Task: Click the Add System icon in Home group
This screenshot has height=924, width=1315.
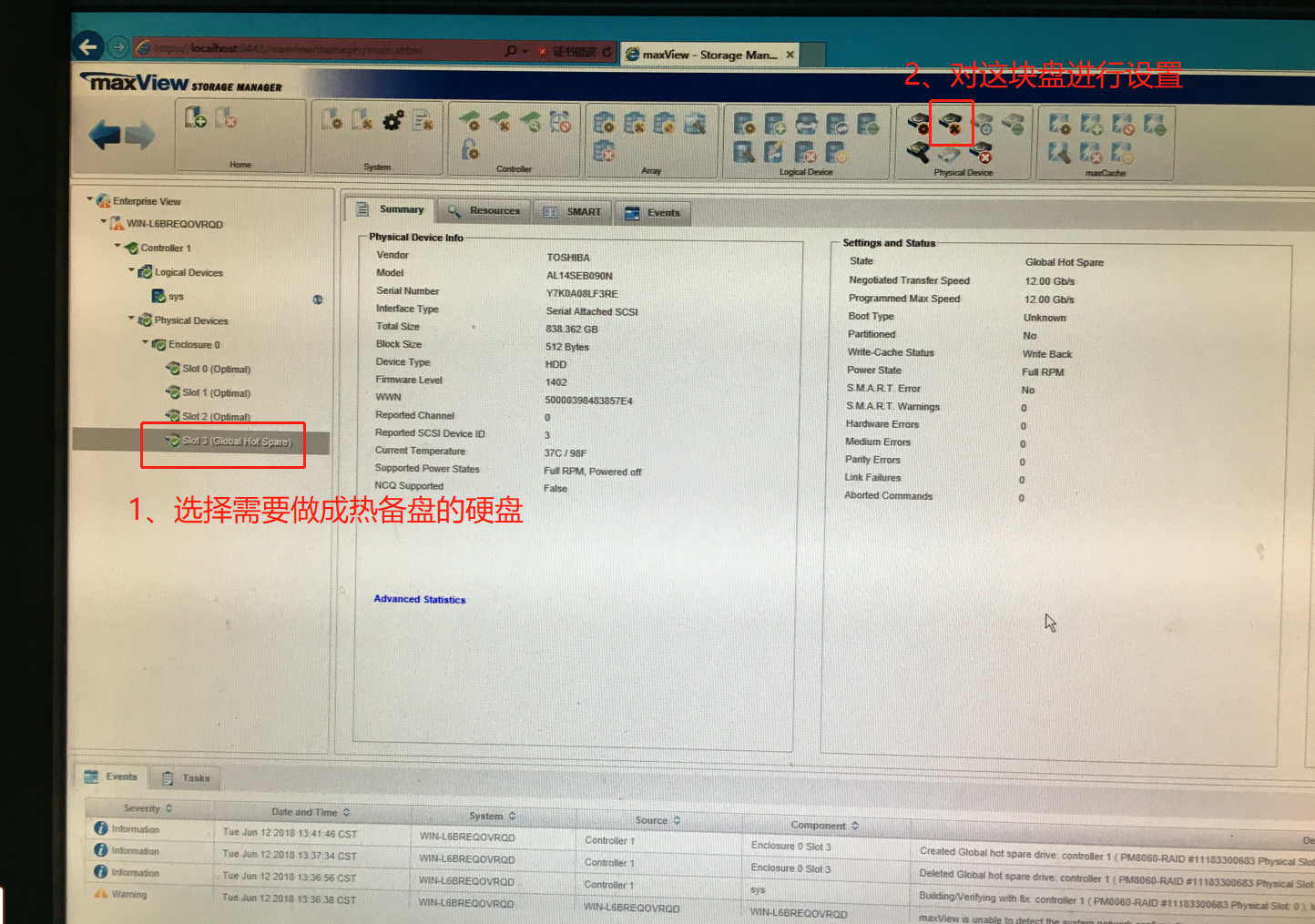Action: tap(196, 117)
